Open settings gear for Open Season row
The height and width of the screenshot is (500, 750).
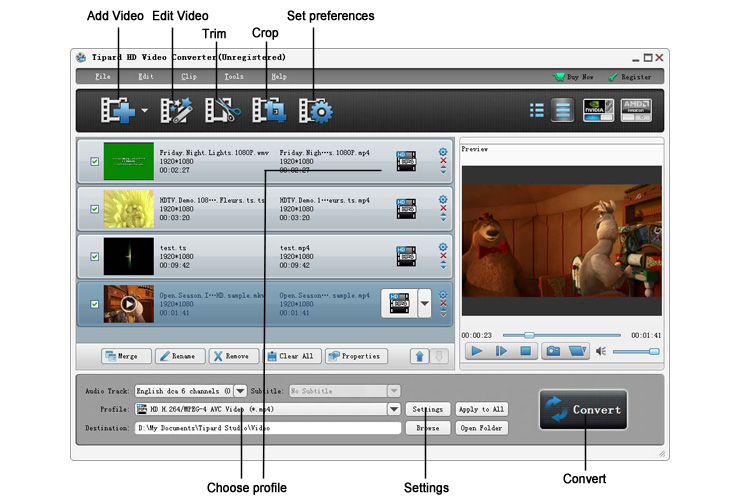[443, 294]
